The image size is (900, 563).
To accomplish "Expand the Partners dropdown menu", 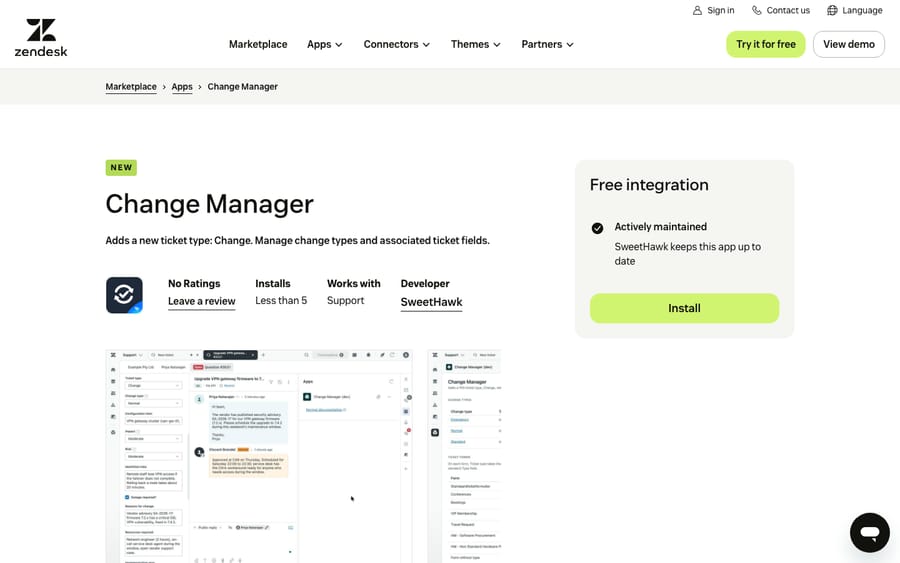I will click(x=547, y=44).
